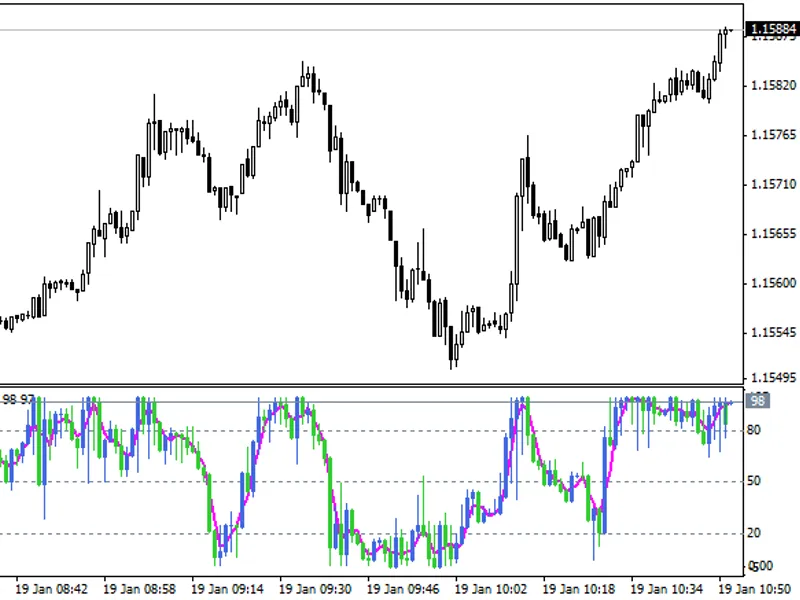Click the current price label 1.15884
Image resolution: width=800 pixels, height=600 pixels.
772,29
